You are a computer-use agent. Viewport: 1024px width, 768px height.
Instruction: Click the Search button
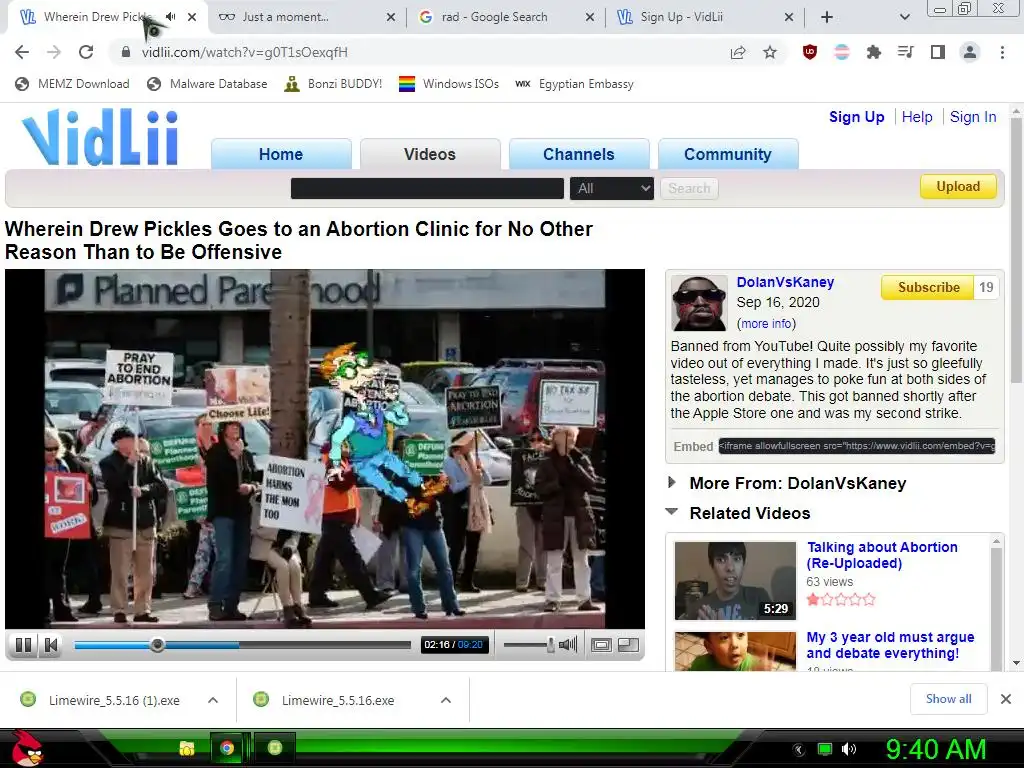689,188
